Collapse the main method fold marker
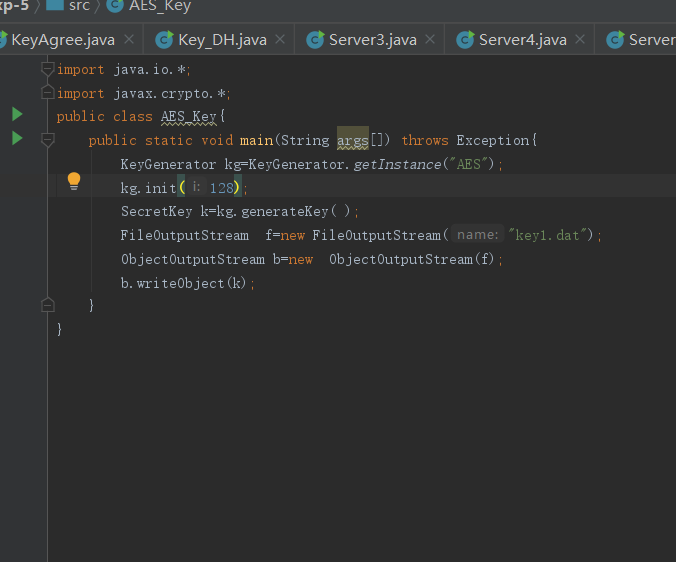The image size is (676, 562). pyautogui.click(x=47, y=139)
